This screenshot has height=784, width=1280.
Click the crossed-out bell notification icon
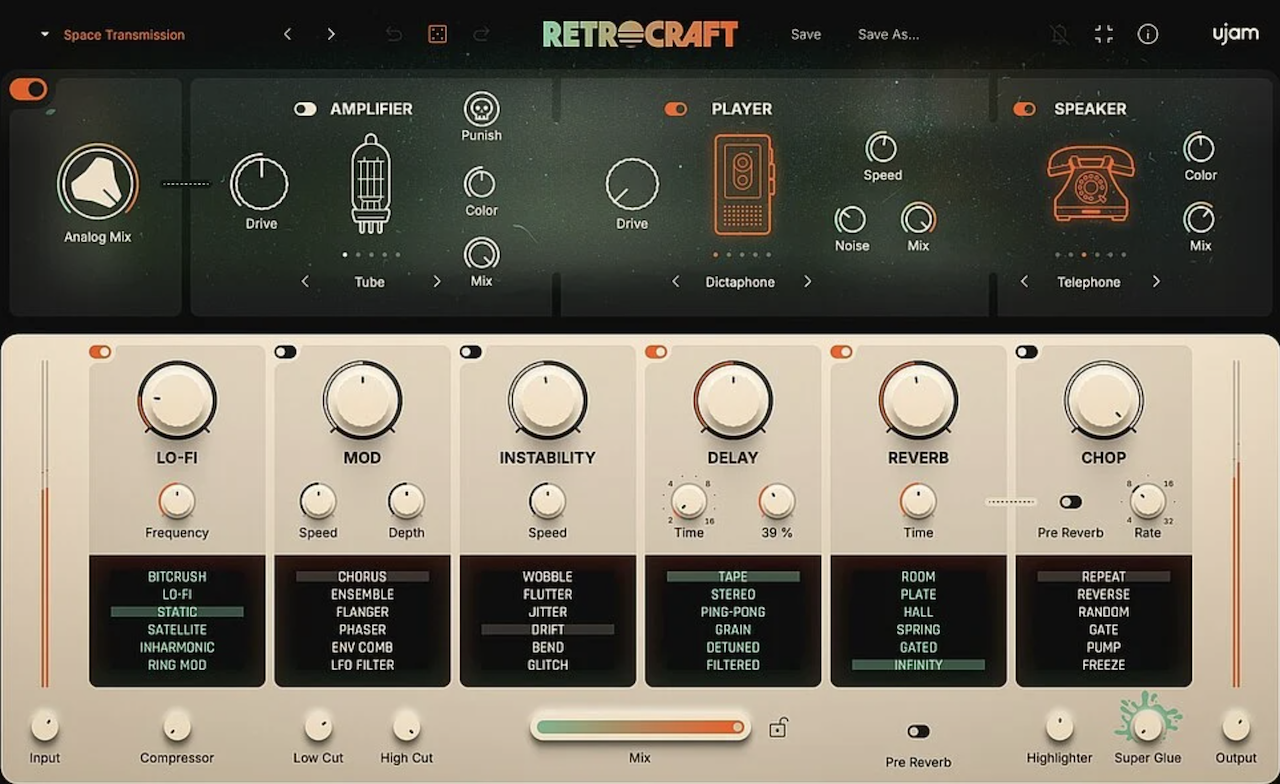click(x=1060, y=34)
